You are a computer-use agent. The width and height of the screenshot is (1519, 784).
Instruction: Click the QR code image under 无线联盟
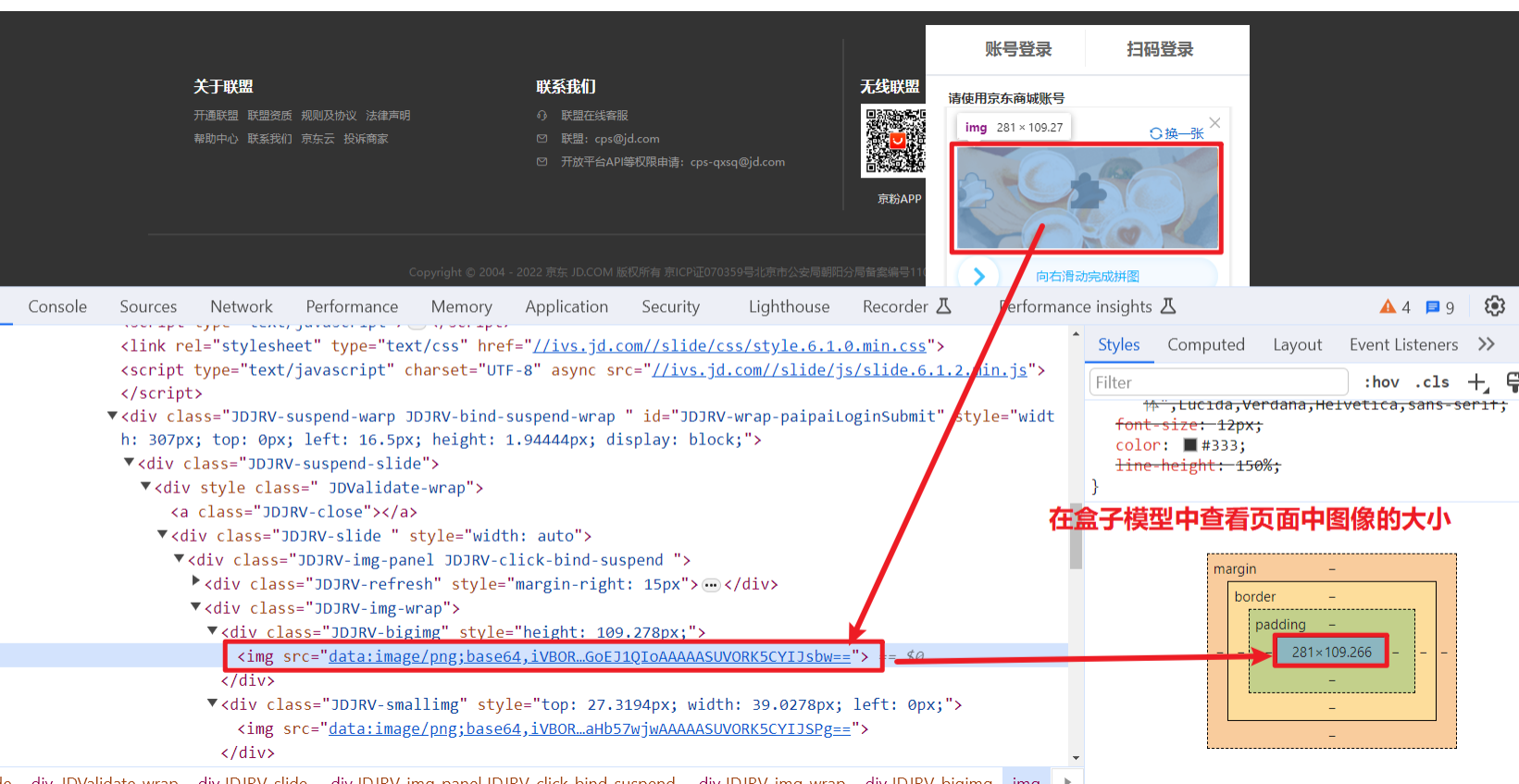tap(894, 141)
